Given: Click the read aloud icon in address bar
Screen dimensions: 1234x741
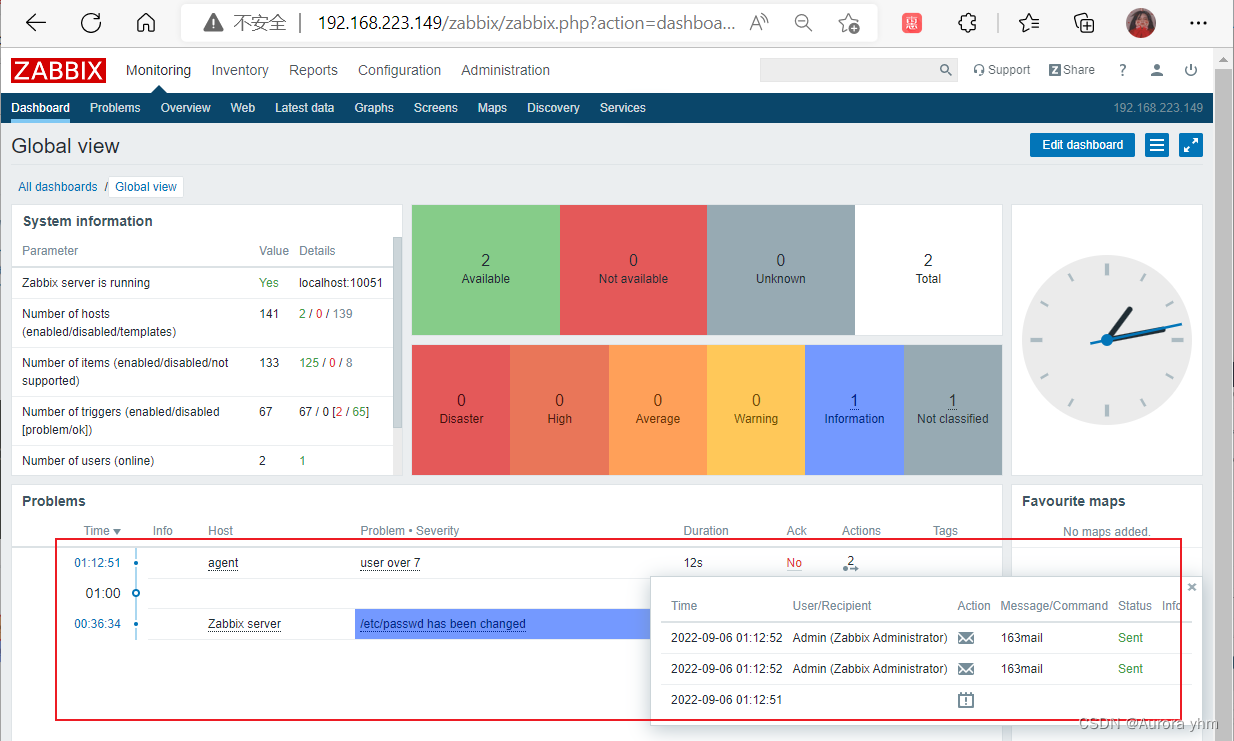Looking at the screenshot, I should (759, 22).
